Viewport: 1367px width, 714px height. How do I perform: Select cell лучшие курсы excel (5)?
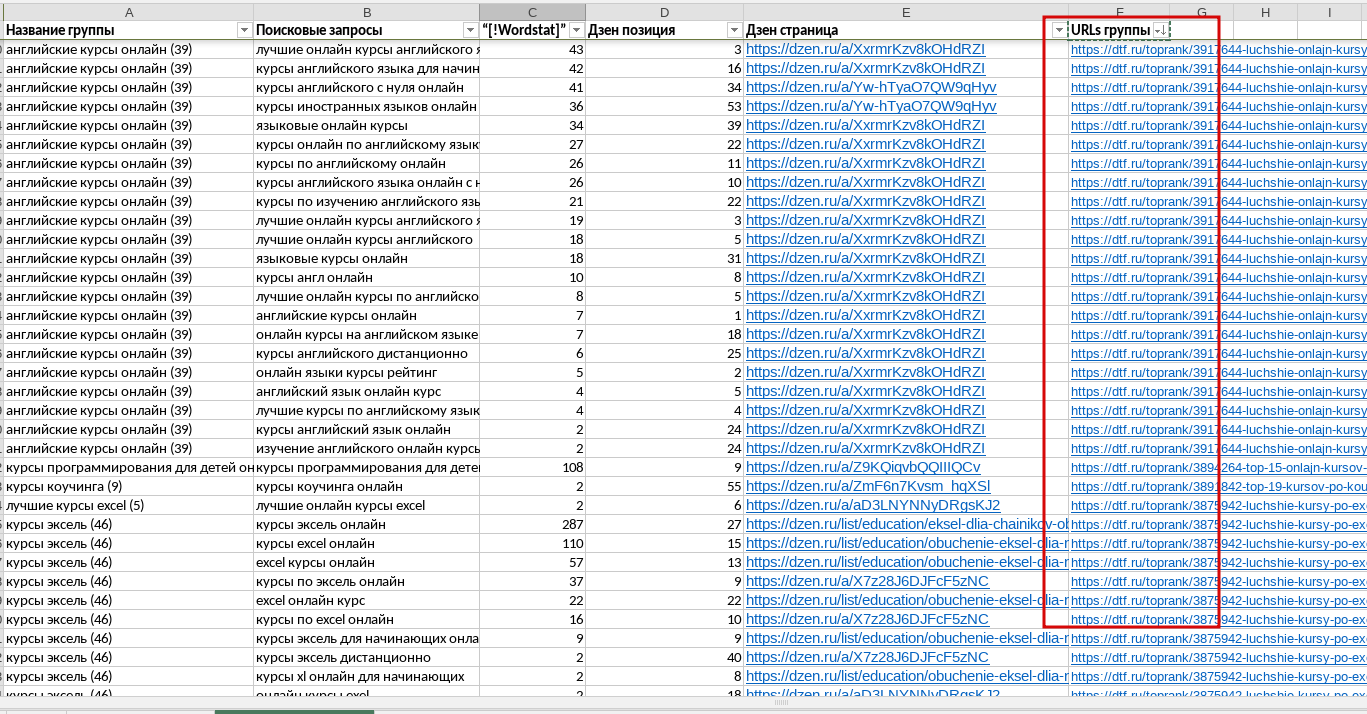128,505
